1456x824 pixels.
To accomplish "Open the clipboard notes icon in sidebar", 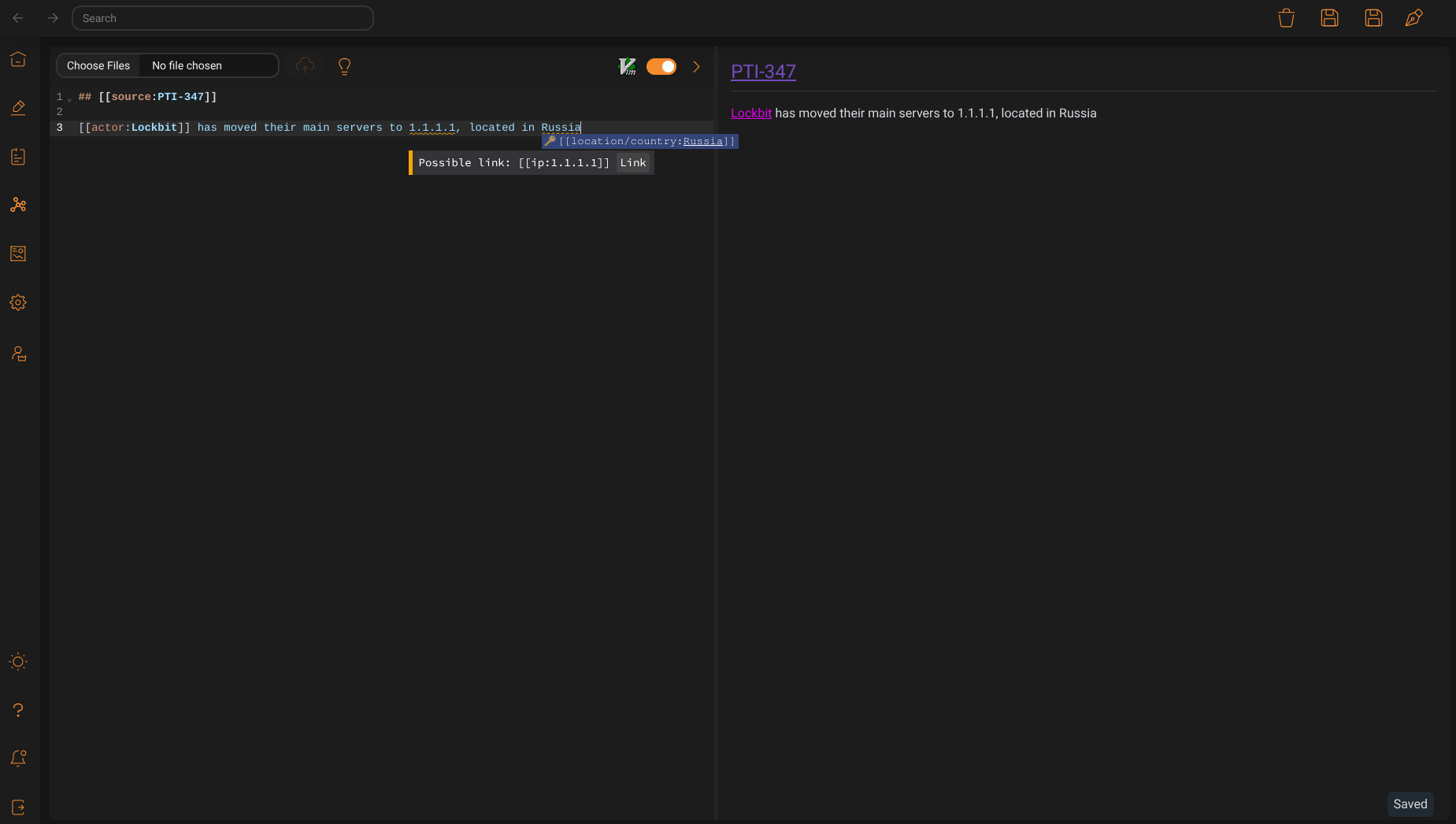I will (18, 157).
